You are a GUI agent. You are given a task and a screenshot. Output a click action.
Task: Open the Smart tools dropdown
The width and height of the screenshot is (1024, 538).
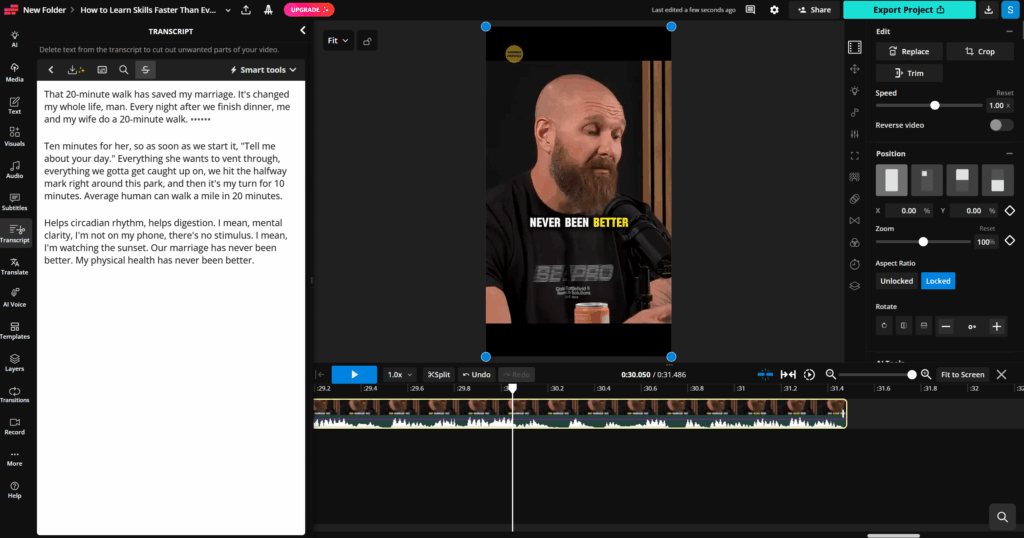point(263,70)
